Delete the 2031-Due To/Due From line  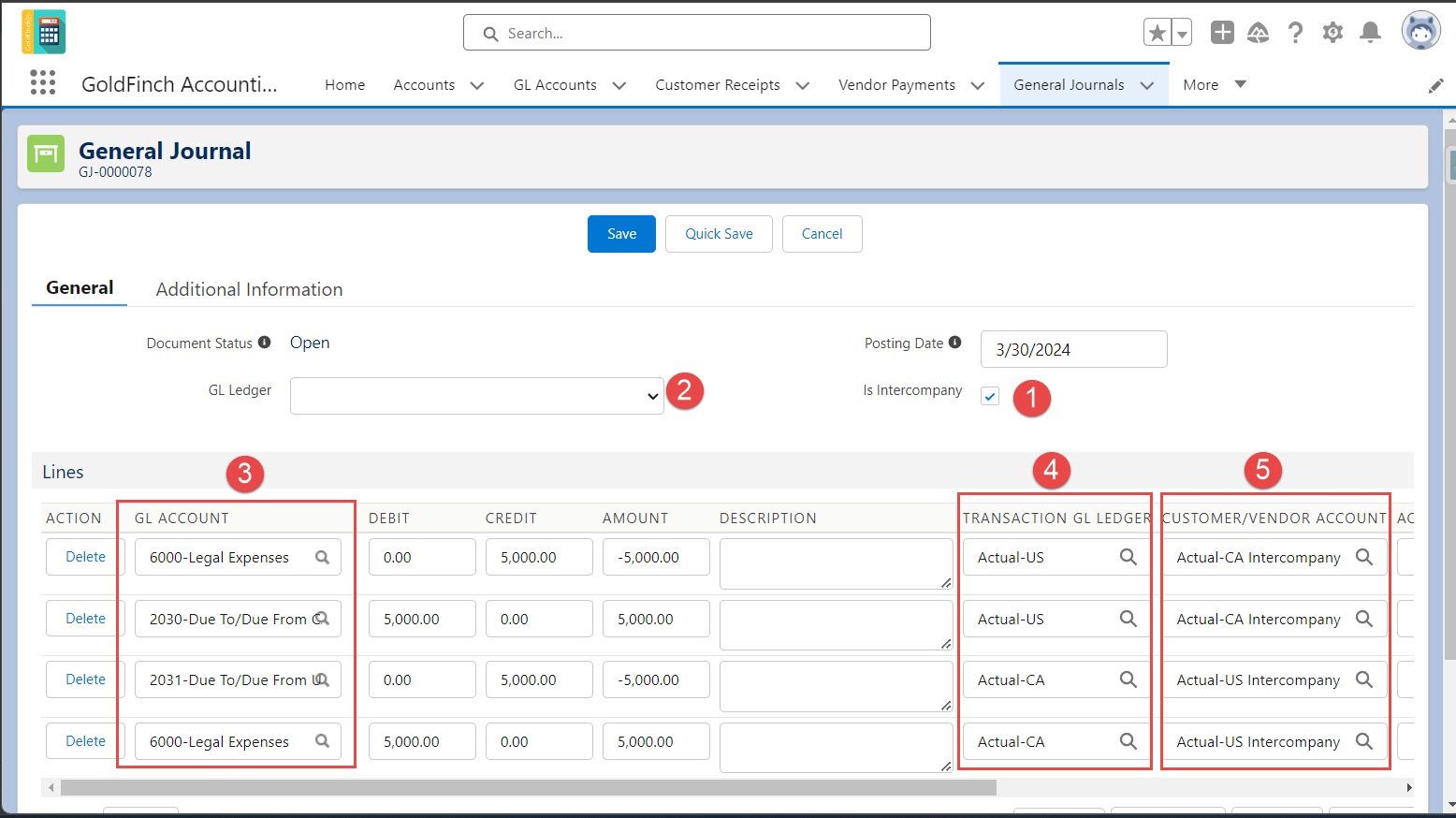pos(85,679)
